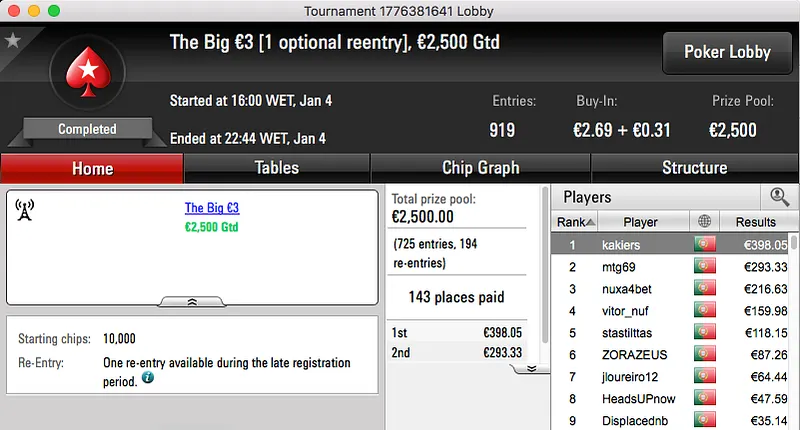
Task: Open the Chip Graph tab
Action: 480,168
